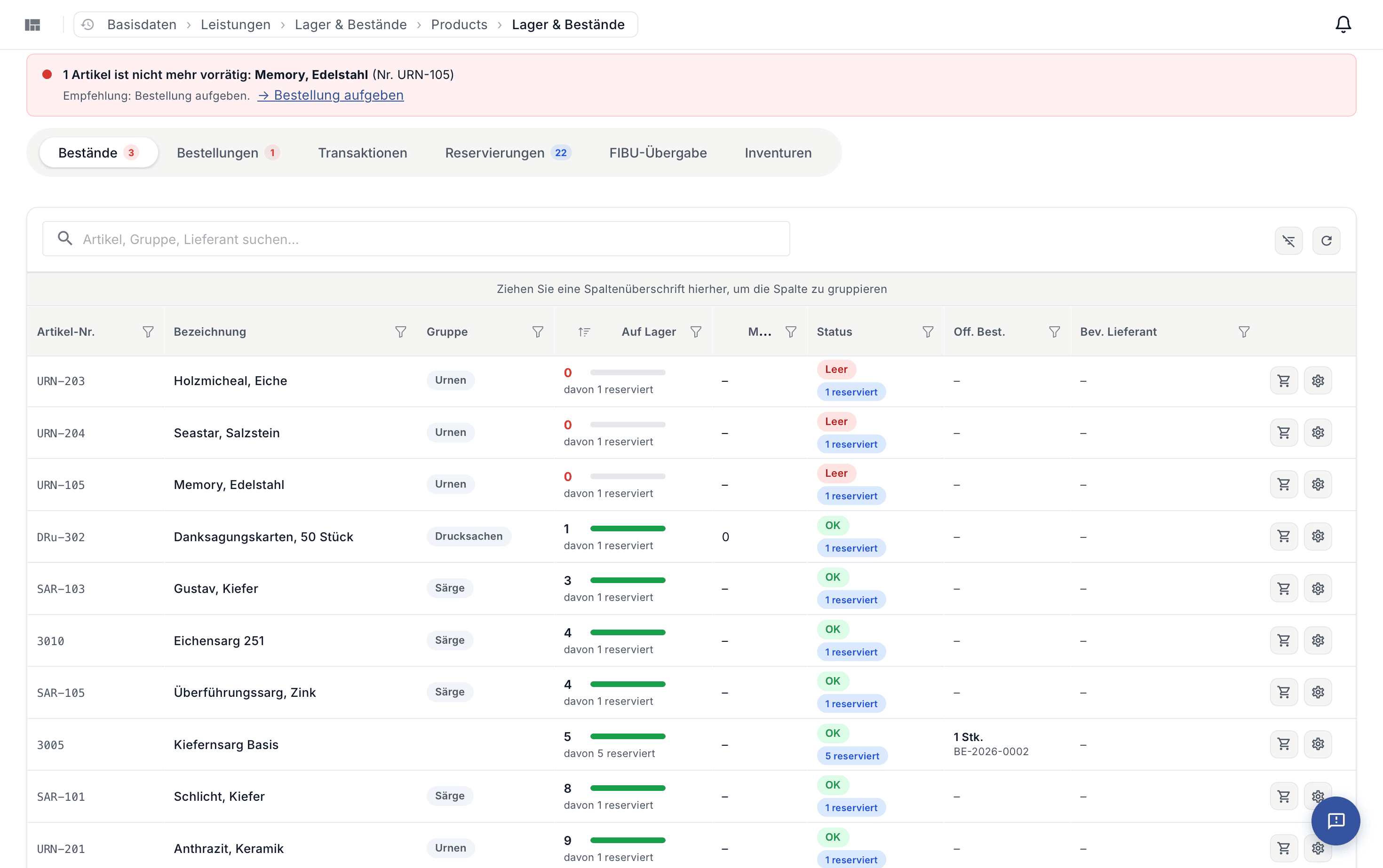Order cart icon for Seastar, Salzstein
The width and height of the screenshot is (1383, 868).
pos(1284,432)
